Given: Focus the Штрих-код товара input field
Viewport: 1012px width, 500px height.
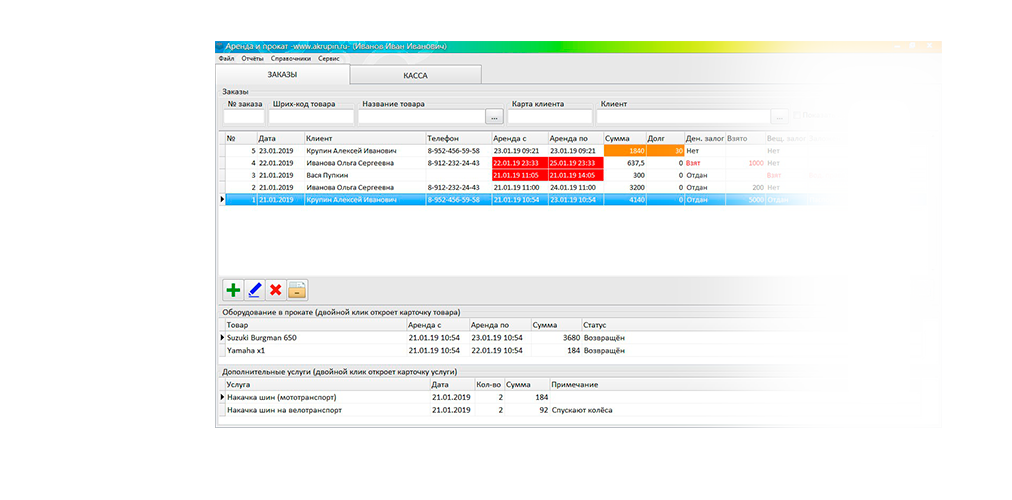Looking at the screenshot, I should point(312,117).
